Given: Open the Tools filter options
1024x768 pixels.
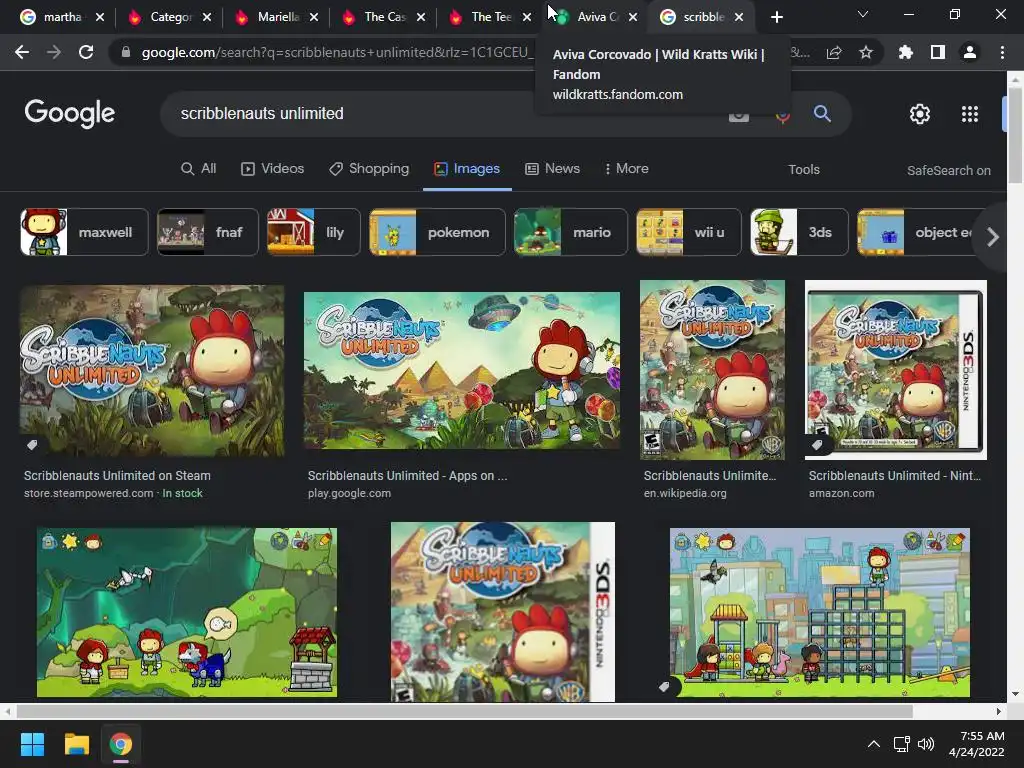Looking at the screenshot, I should 804,170.
